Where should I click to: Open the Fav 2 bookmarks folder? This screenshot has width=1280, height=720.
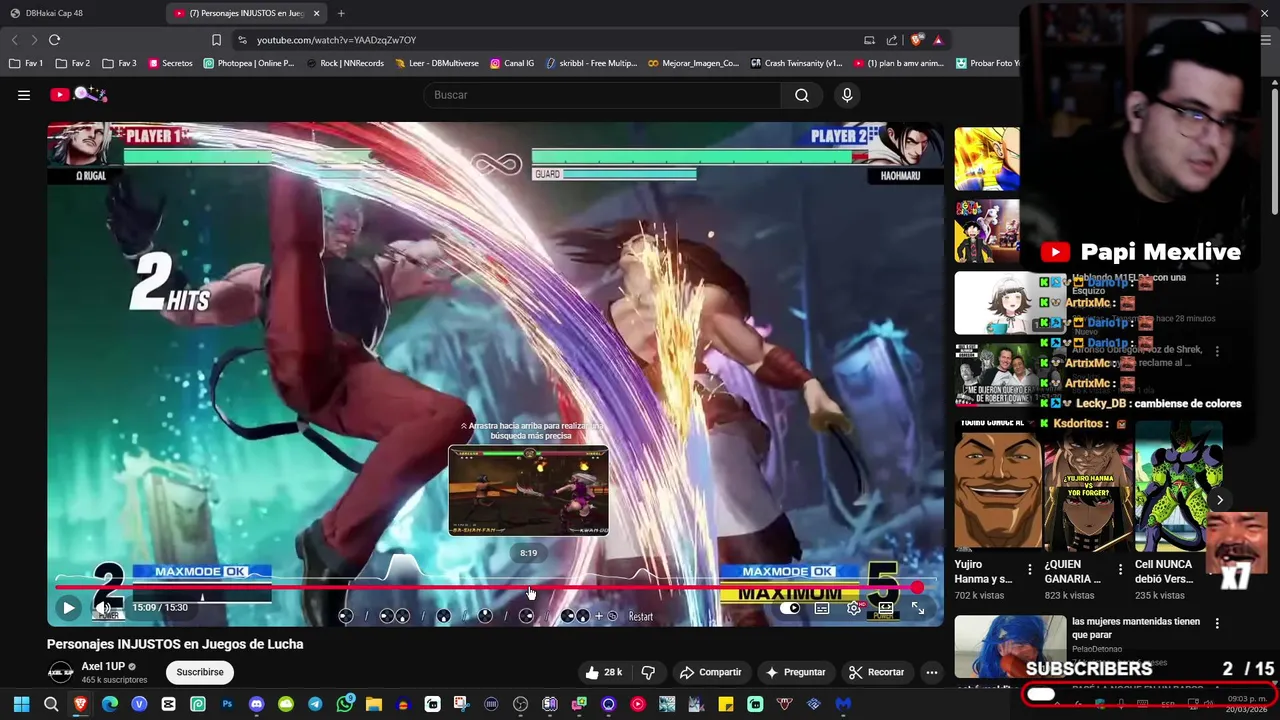[73, 63]
